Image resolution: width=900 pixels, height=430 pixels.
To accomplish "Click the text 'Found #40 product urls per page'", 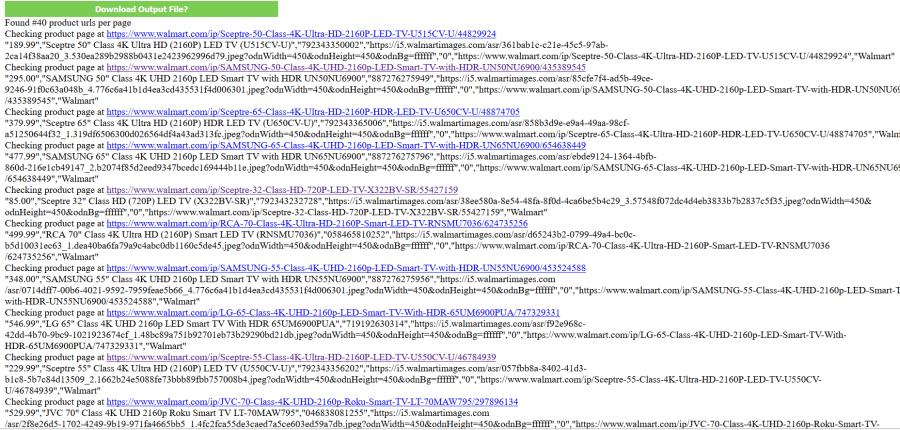I will (68, 23).
